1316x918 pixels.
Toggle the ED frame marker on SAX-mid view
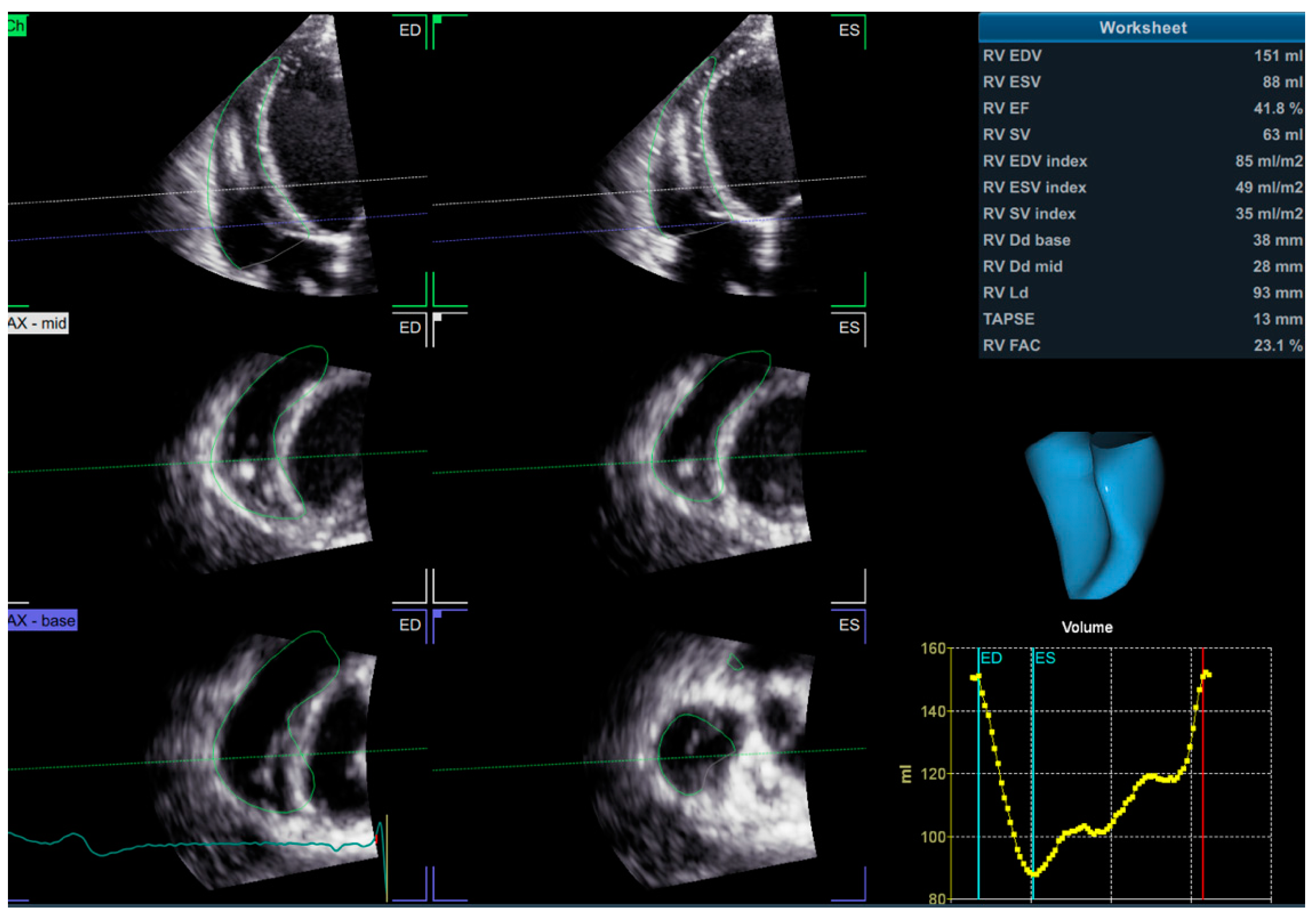click(410, 327)
